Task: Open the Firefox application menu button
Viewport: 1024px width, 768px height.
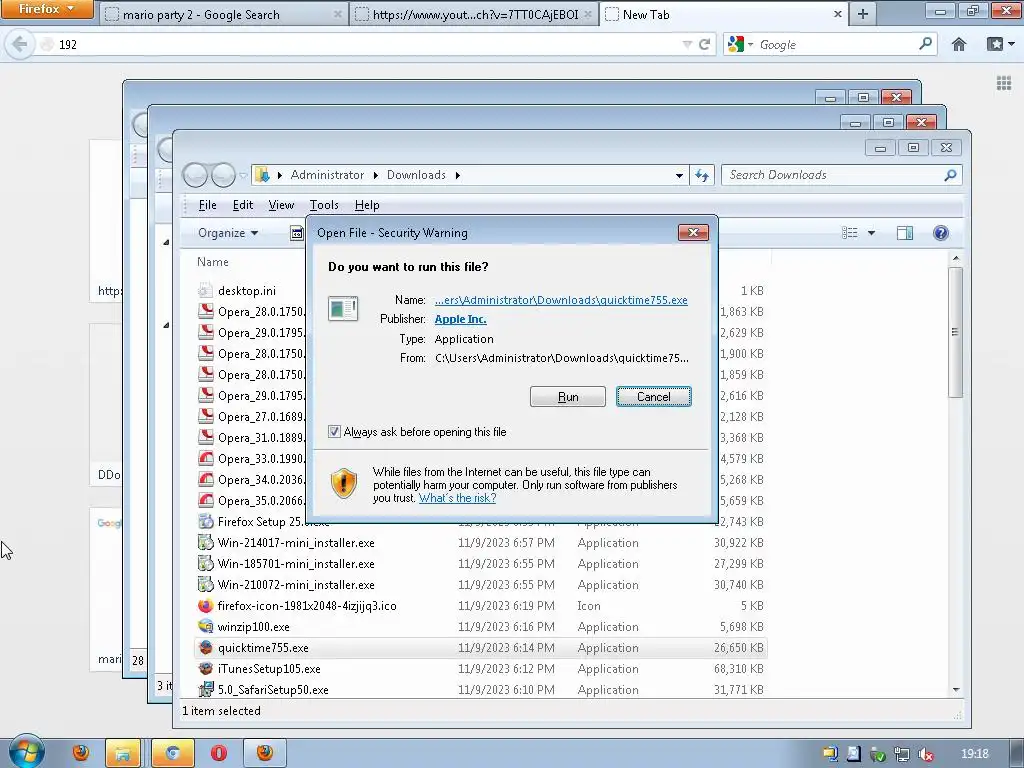Action: tap(46, 9)
